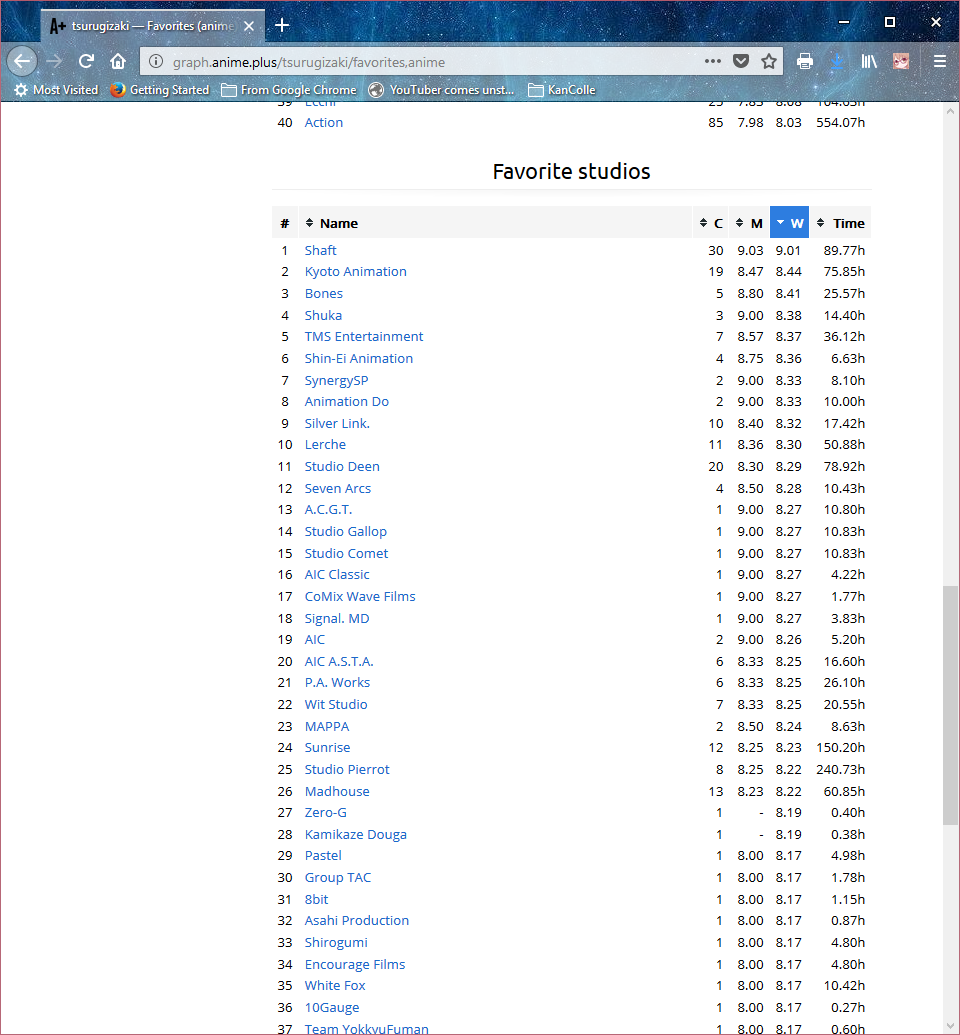Open the page actions three-dot menu
The width and height of the screenshot is (960, 1035).
click(712, 61)
